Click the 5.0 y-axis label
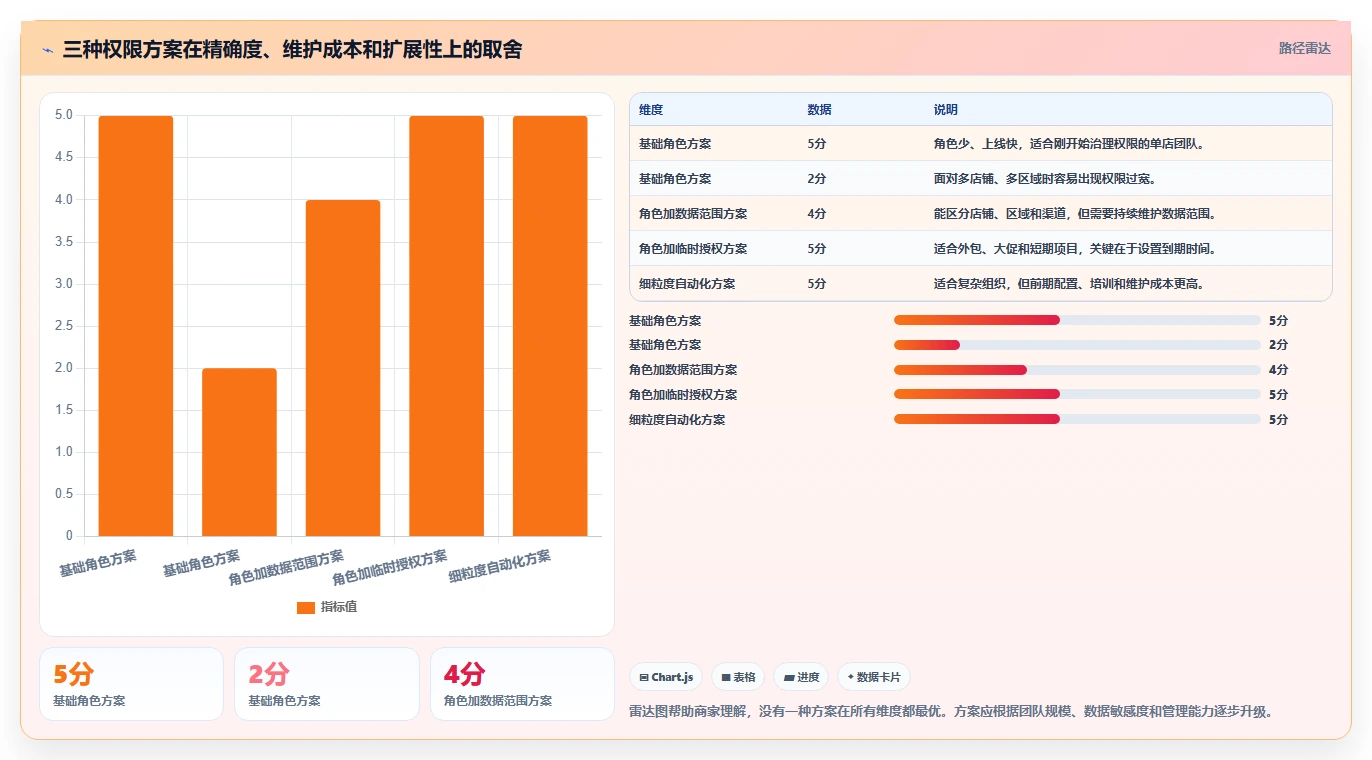Image resolution: width=1372 pixels, height=760 pixels. pos(64,115)
